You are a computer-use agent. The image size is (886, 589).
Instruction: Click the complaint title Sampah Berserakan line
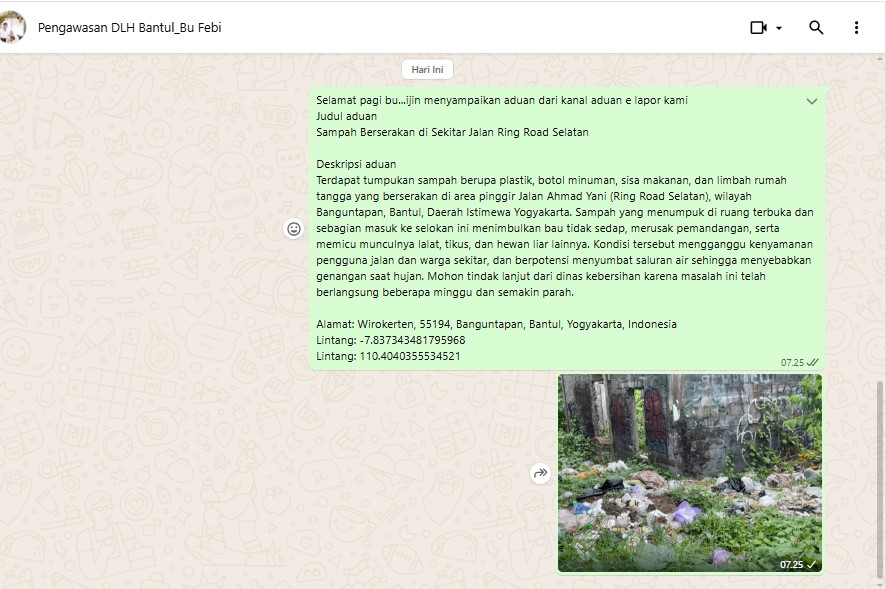pos(452,132)
